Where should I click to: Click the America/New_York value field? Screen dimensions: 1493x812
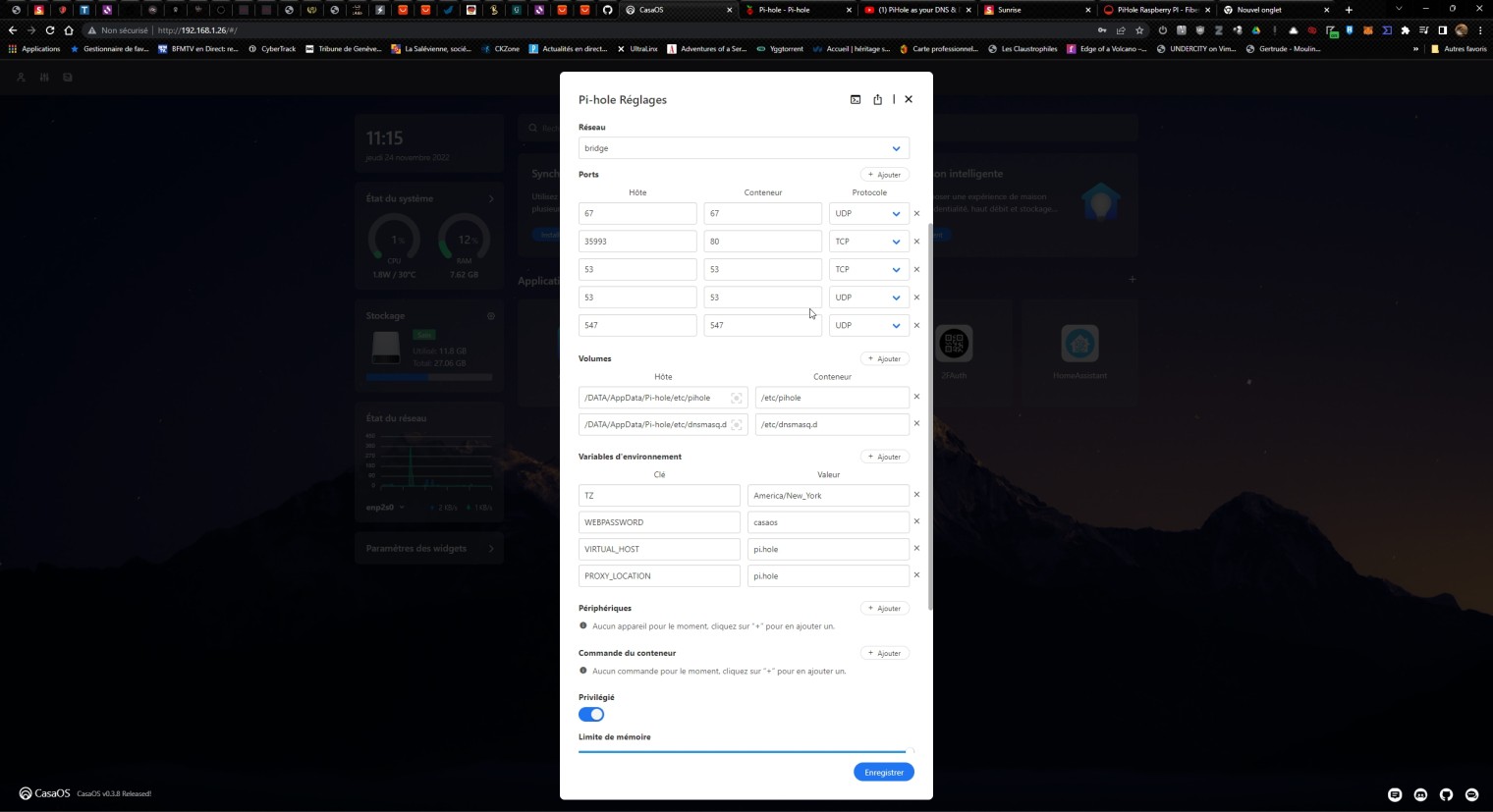tap(827, 496)
